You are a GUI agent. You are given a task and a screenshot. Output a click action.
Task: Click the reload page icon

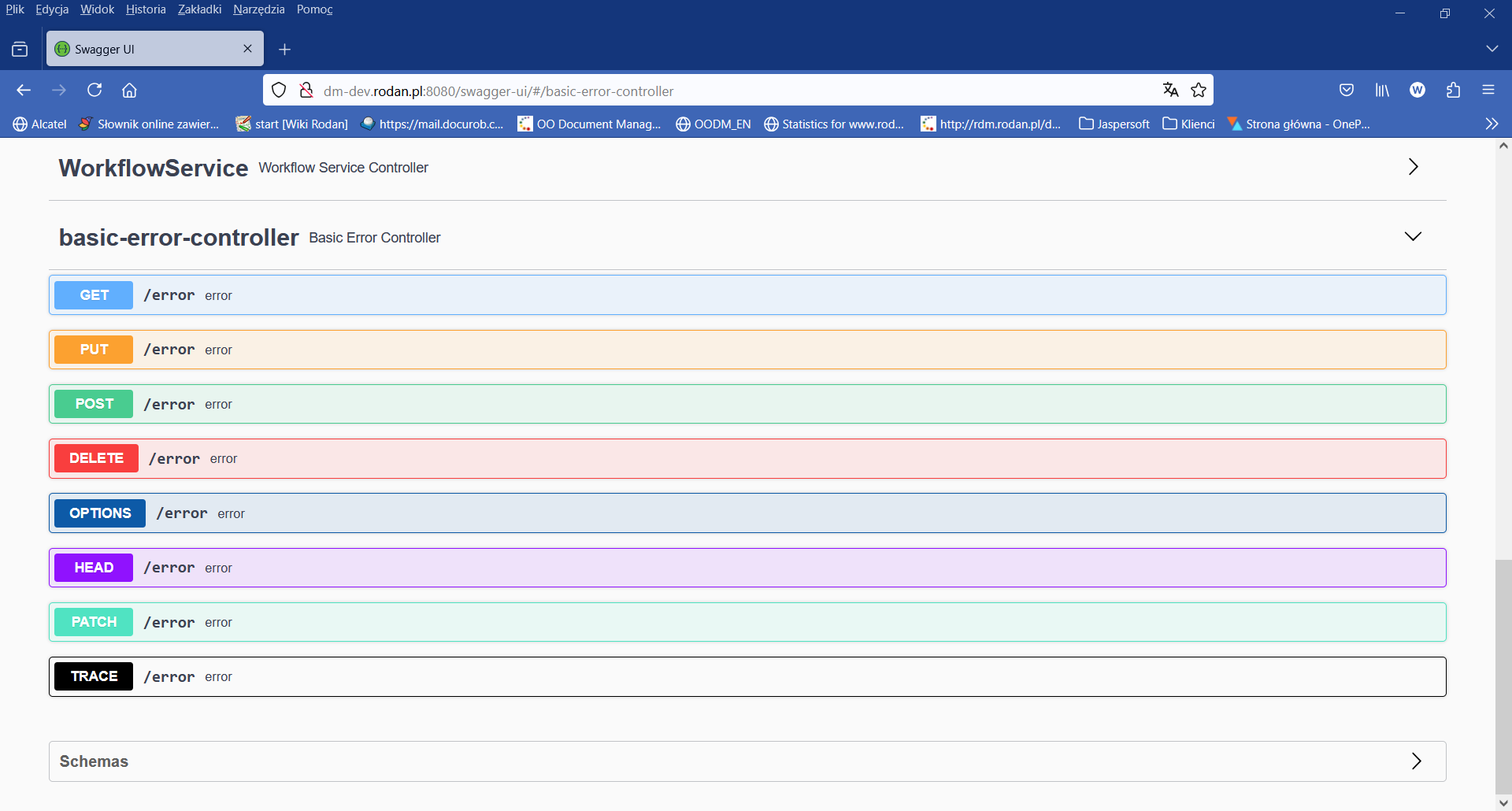click(94, 90)
